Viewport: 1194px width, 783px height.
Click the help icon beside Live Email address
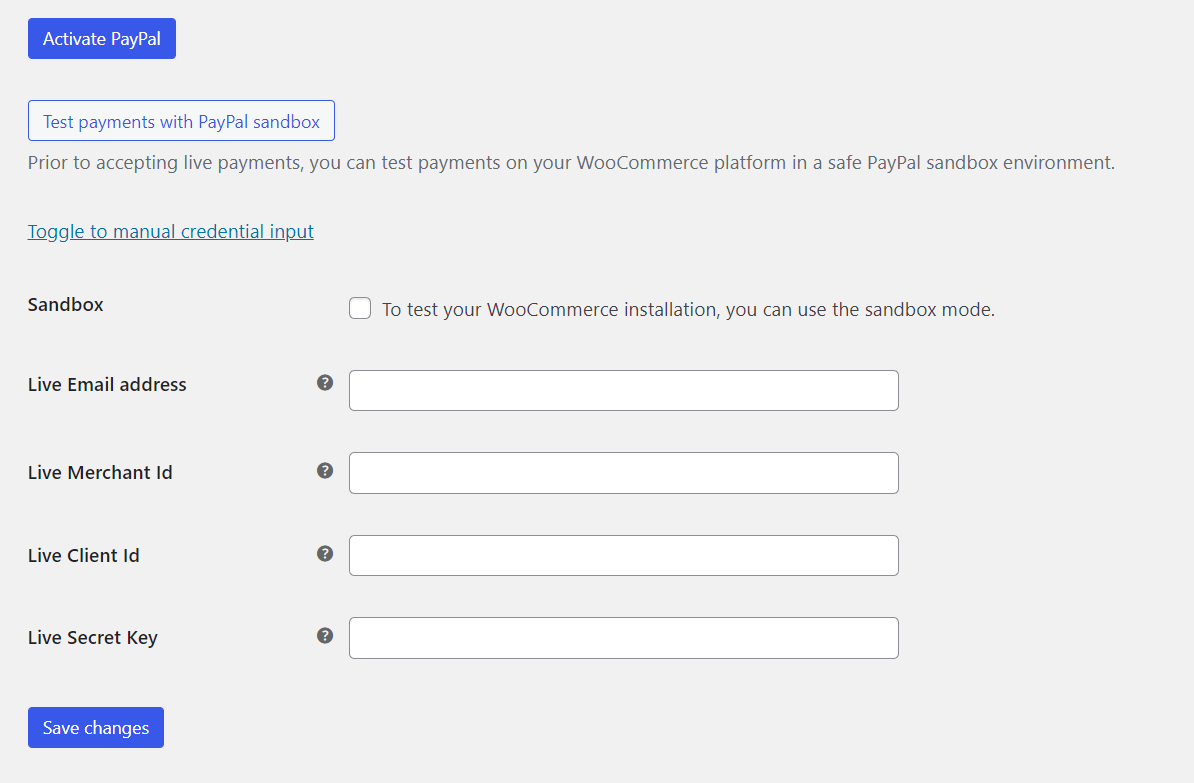[324, 382]
